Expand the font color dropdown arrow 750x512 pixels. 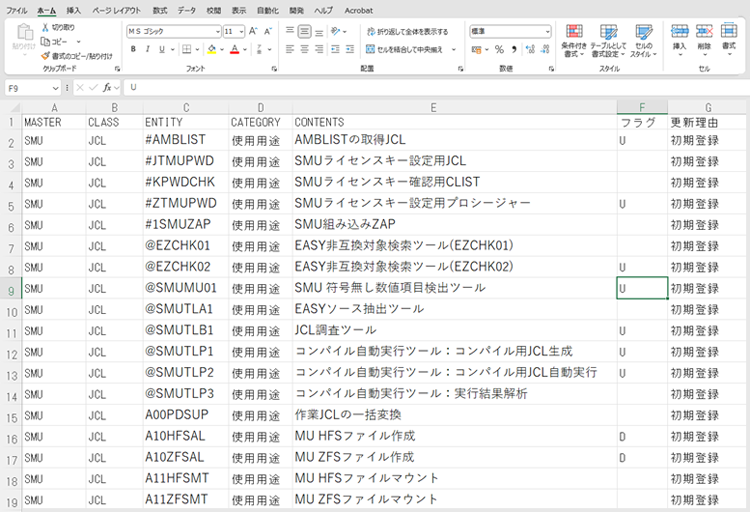point(245,49)
